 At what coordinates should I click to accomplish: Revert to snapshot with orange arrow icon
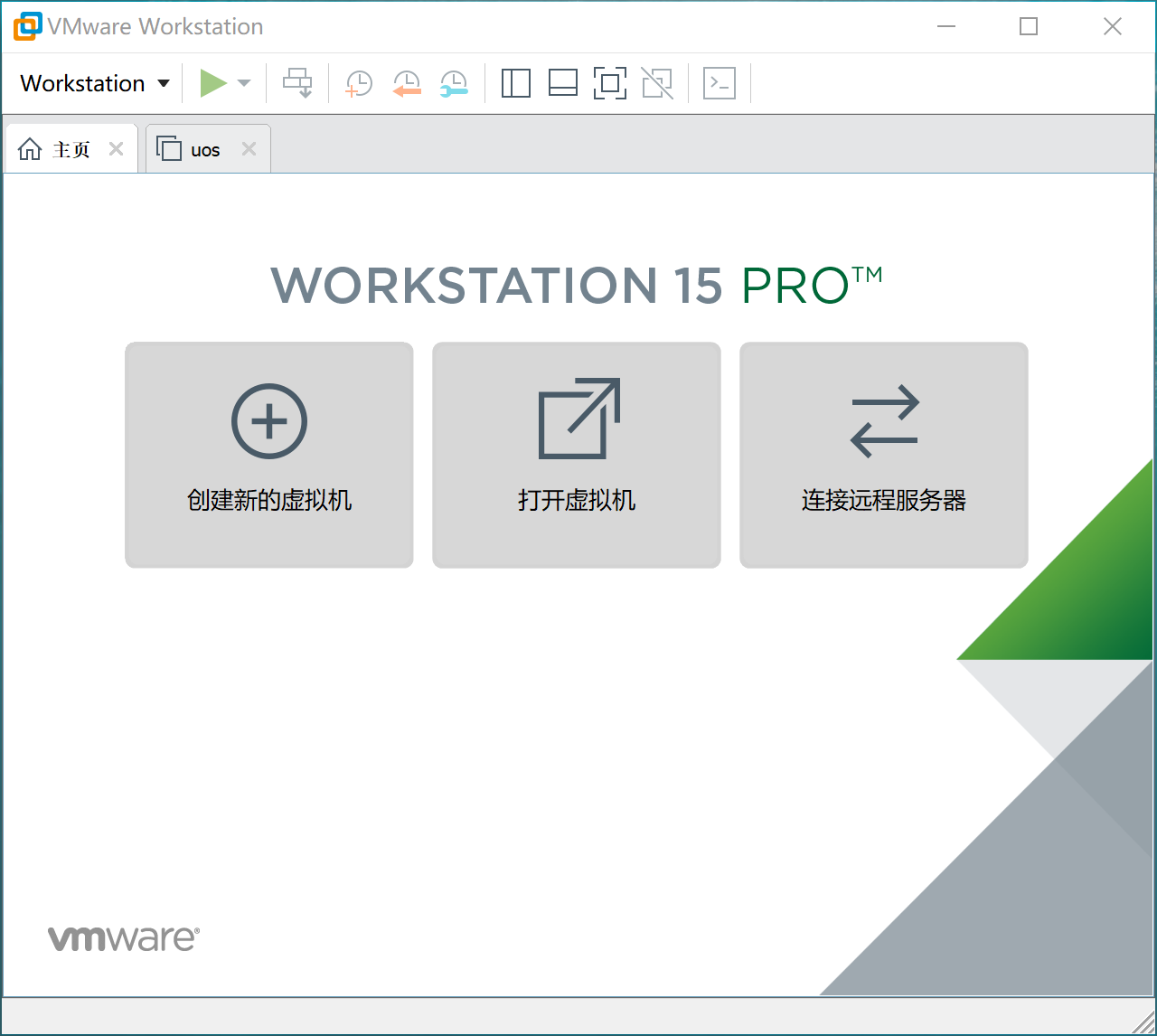[407, 83]
